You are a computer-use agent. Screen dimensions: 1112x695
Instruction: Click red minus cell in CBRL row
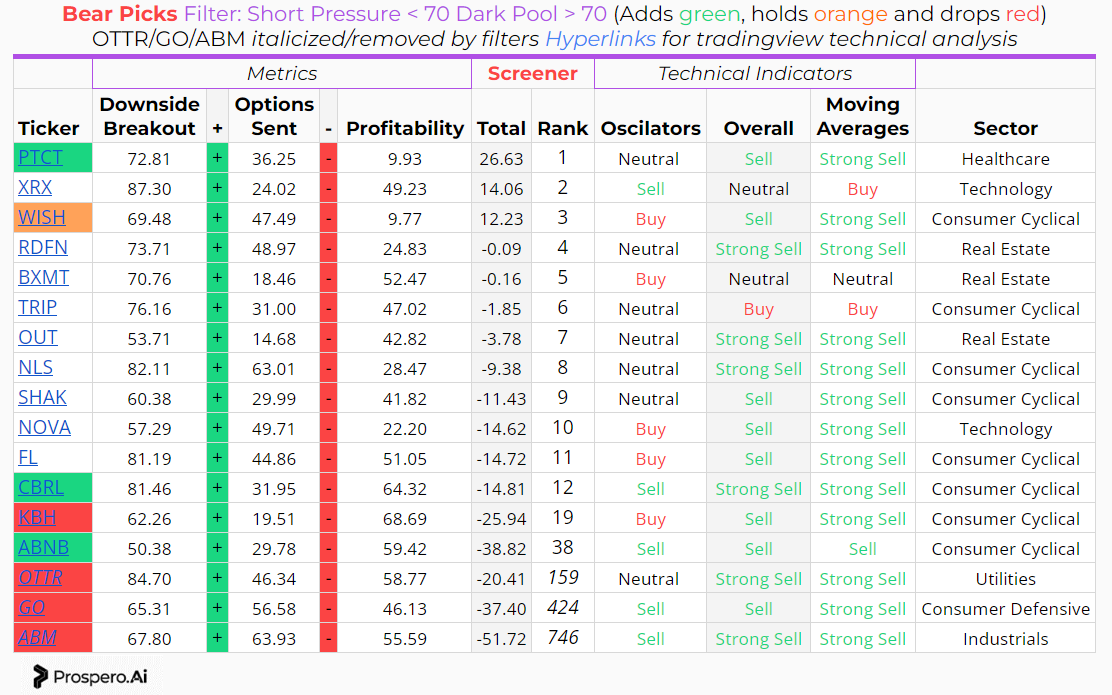click(x=328, y=488)
